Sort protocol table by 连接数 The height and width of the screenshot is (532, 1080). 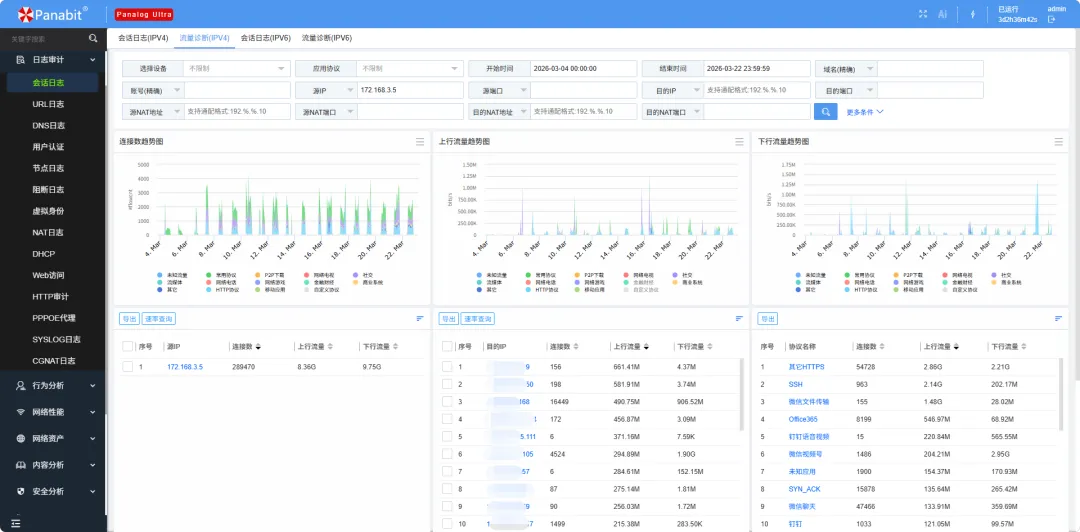click(881, 347)
